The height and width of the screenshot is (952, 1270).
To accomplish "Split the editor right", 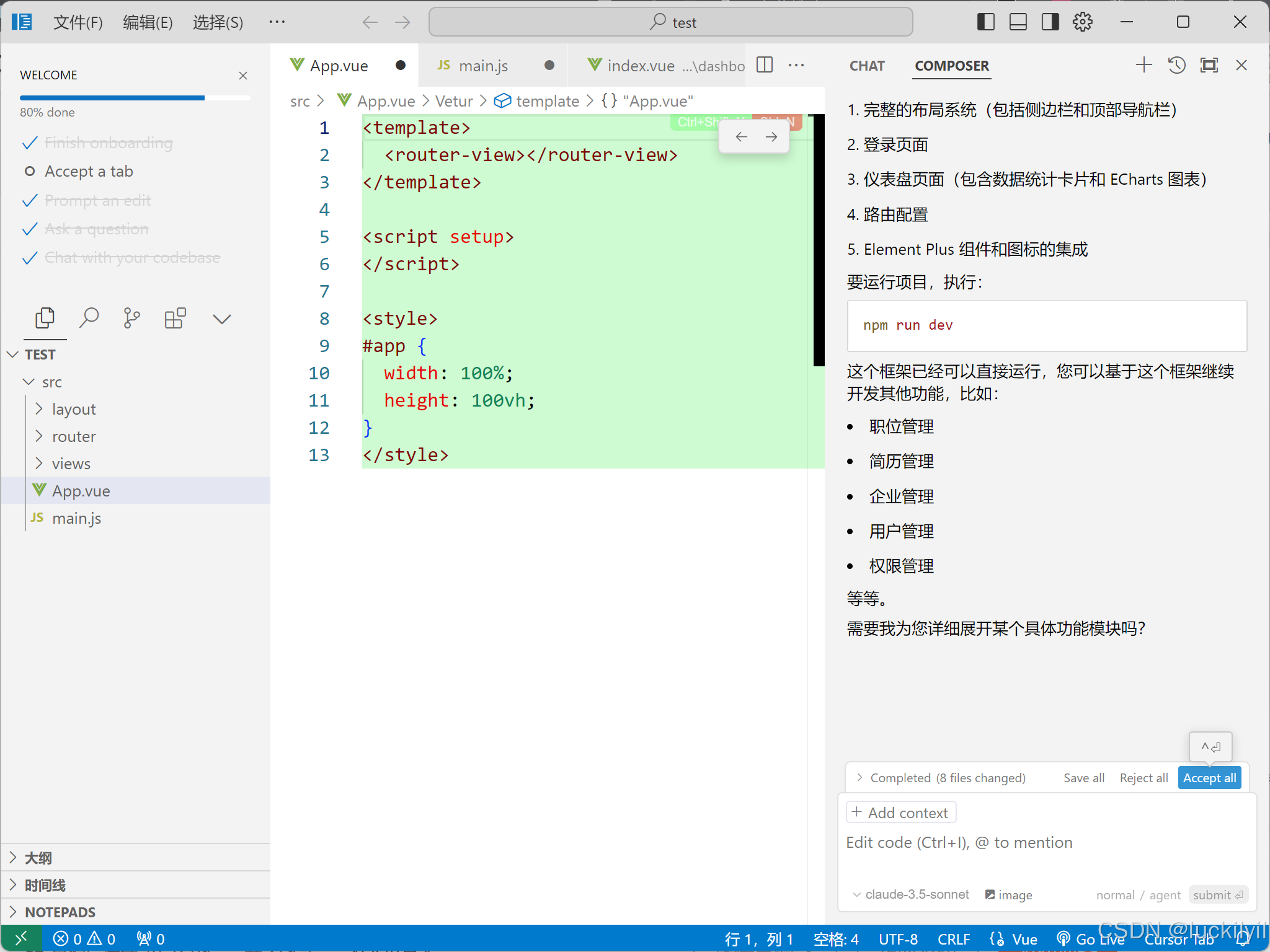I will tap(765, 65).
